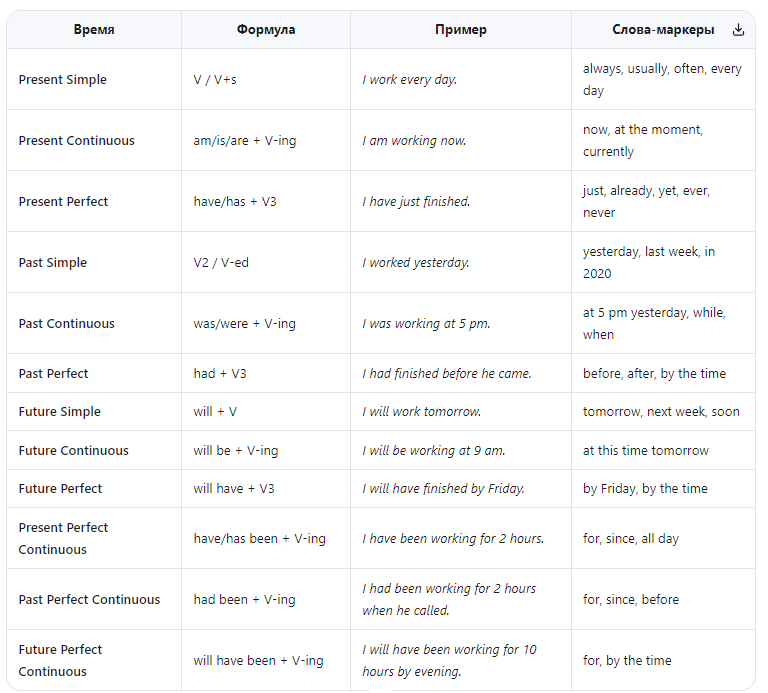Viewport: 768px width, 693px height.
Task: Select the Future Perfect Continuous label
Action: [x=60, y=660]
